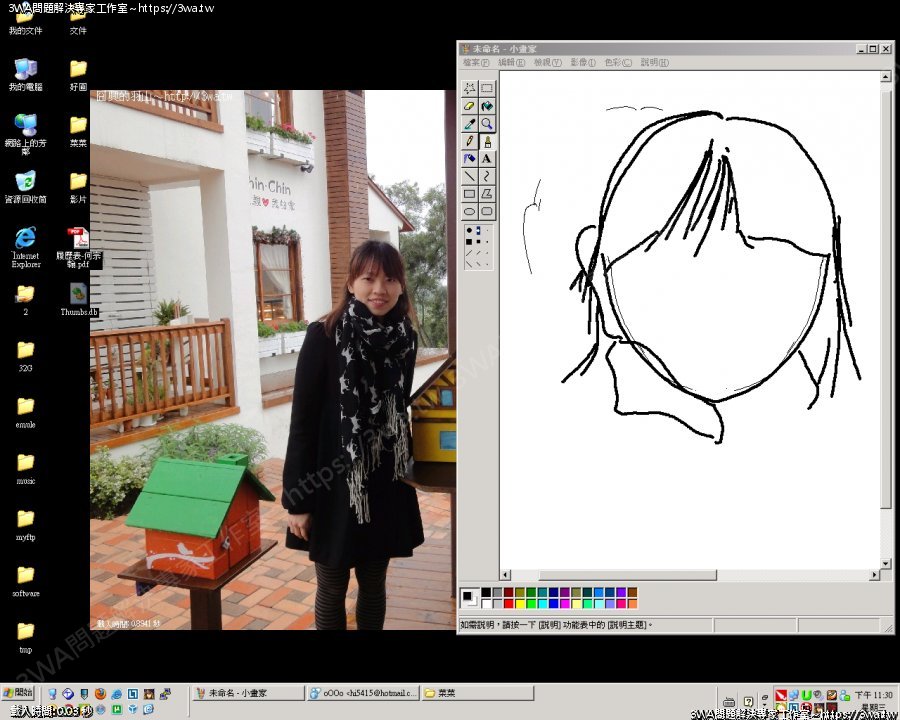Pick the red color swatch in palette
The height and width of the screenshot is (720, 900).
pyautogui.click(x=509, y=603)
